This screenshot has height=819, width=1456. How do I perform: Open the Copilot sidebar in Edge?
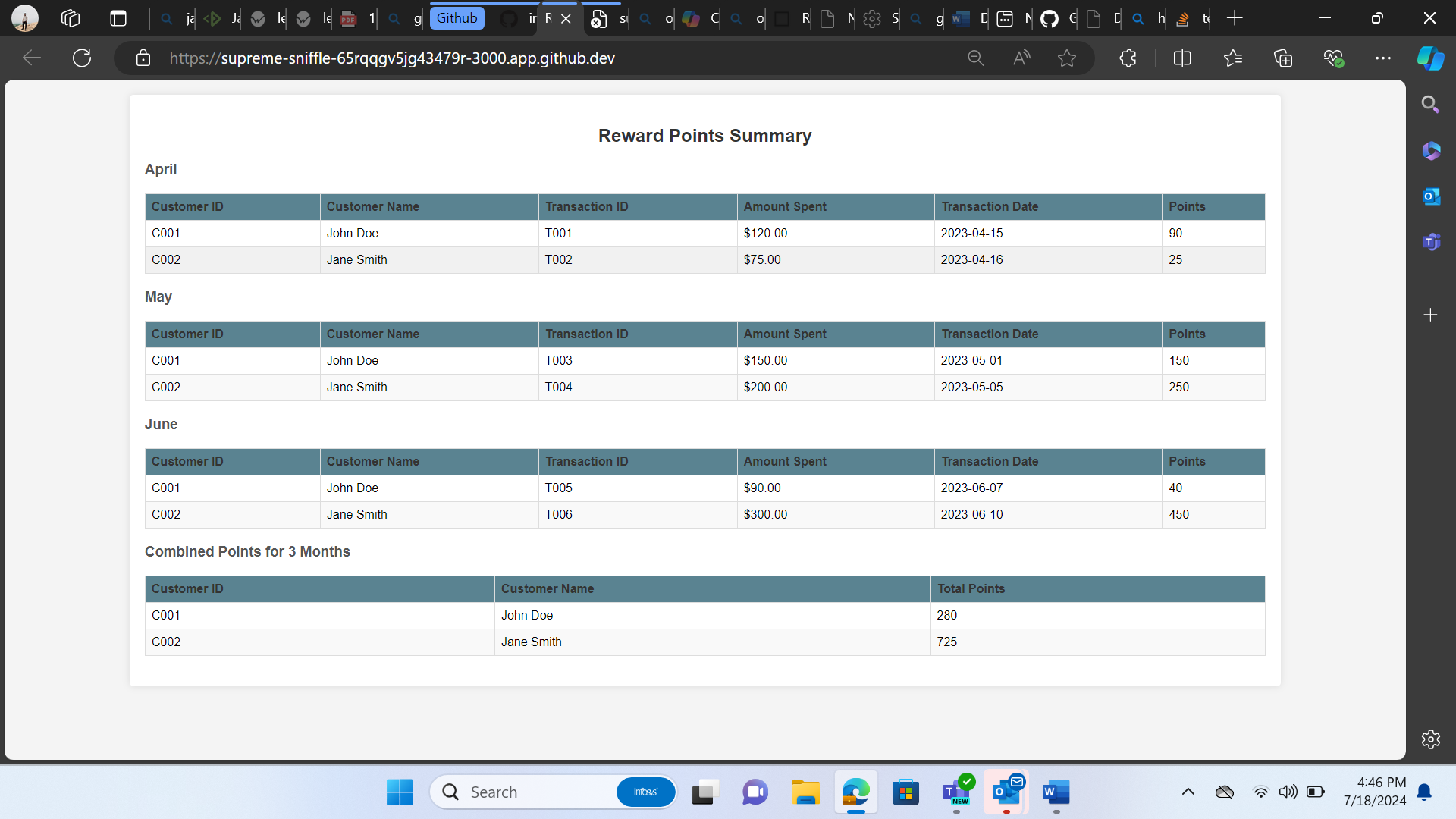point(1430,58)
